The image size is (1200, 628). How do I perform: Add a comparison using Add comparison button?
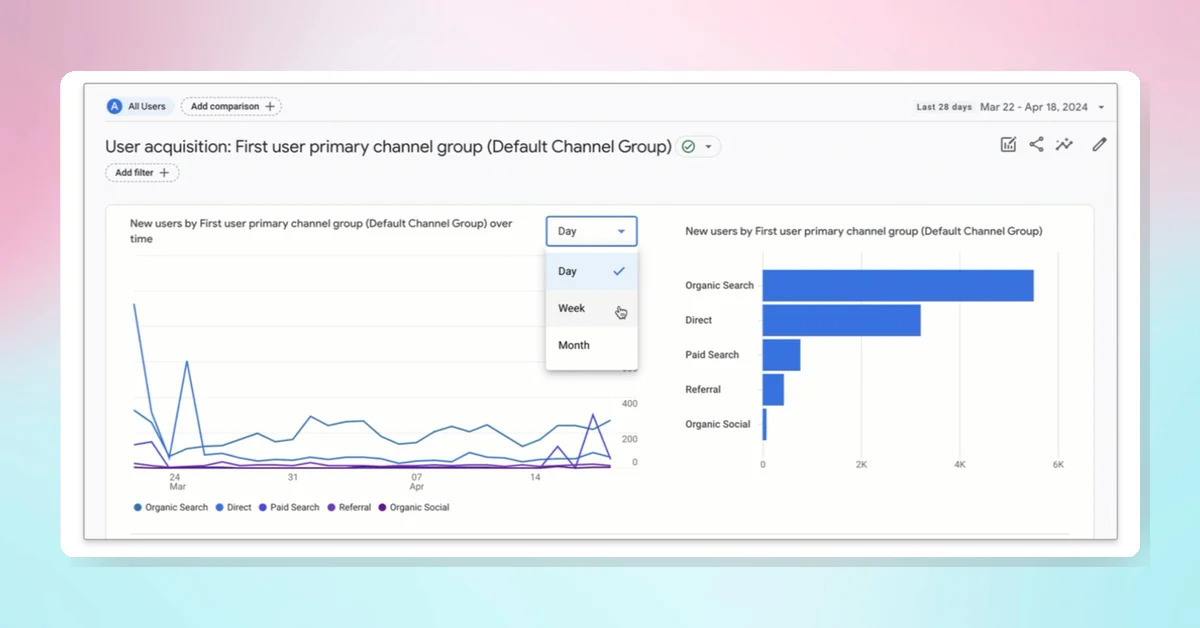[x=231, y=106]
